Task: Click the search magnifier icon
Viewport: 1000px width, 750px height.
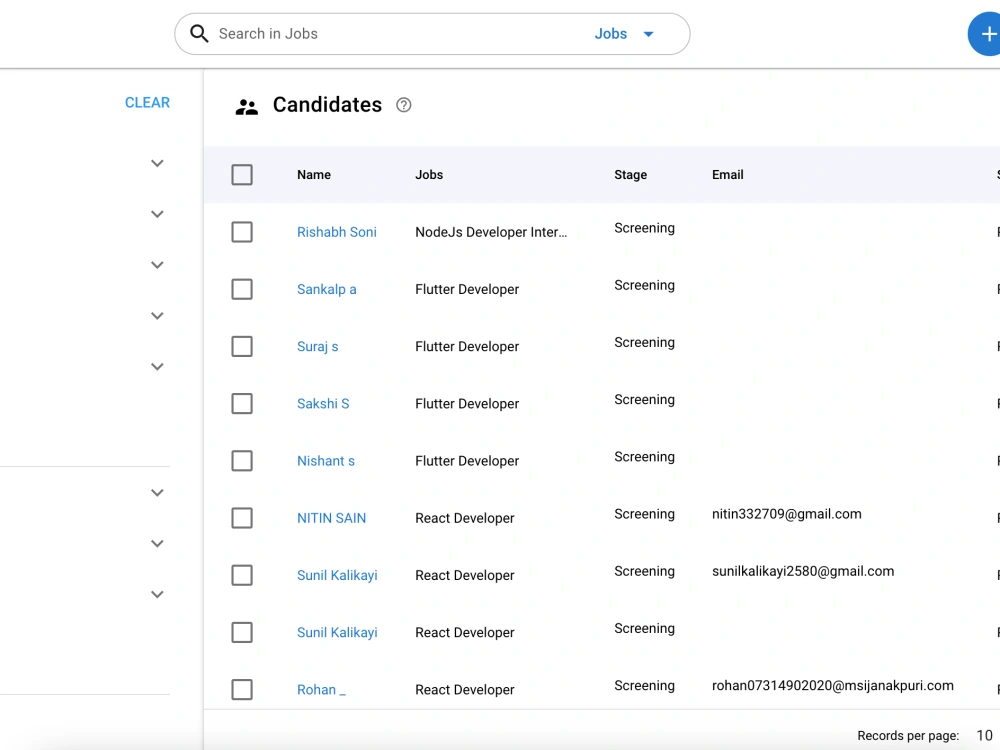Action: point(199,33)
